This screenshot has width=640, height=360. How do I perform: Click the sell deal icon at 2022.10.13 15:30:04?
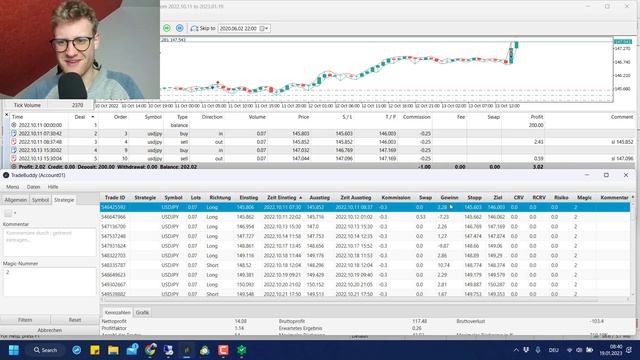point(13,158)
